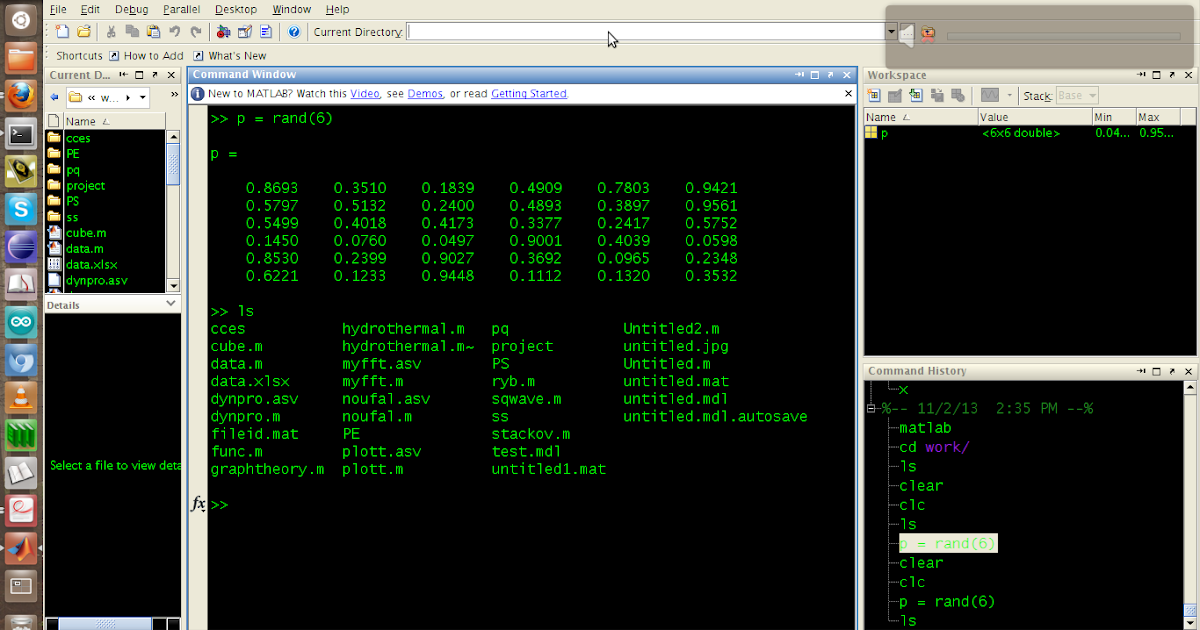Click the Getting Started link
1200x630 pixels.
click(x=528, y=93)
